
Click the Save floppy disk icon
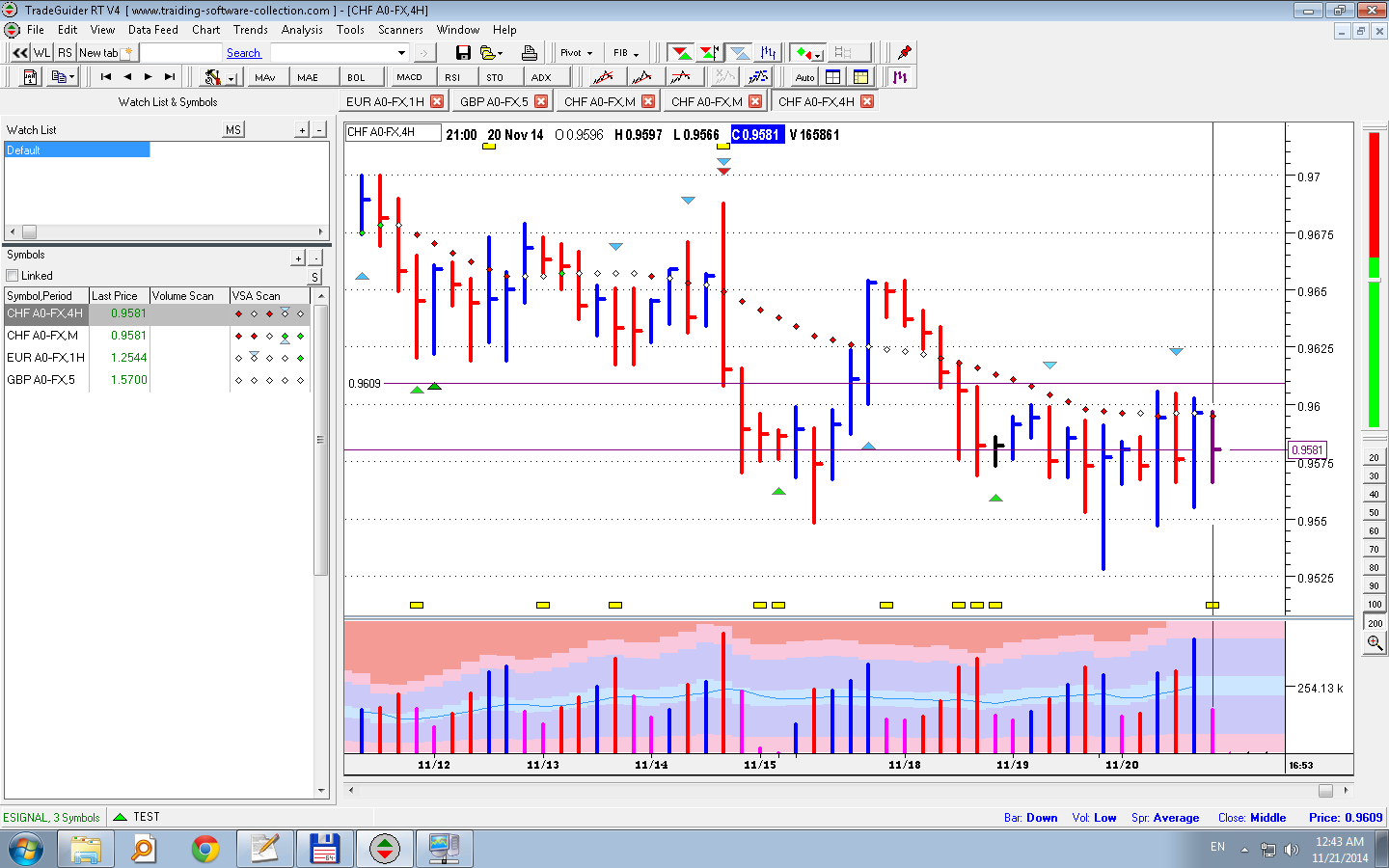[463, 53]
